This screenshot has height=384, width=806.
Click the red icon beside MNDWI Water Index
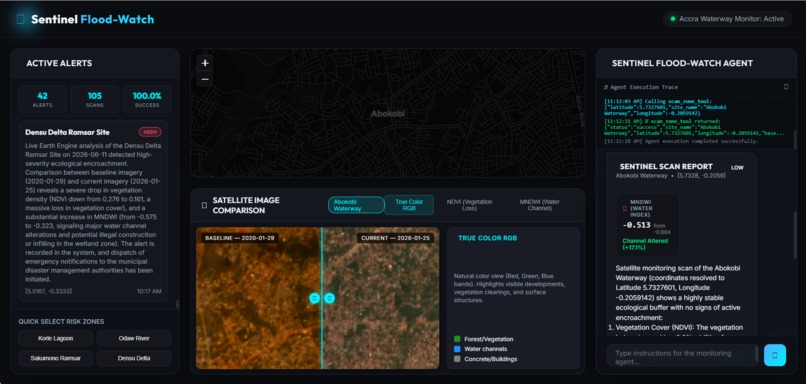[x=625, y=209]
